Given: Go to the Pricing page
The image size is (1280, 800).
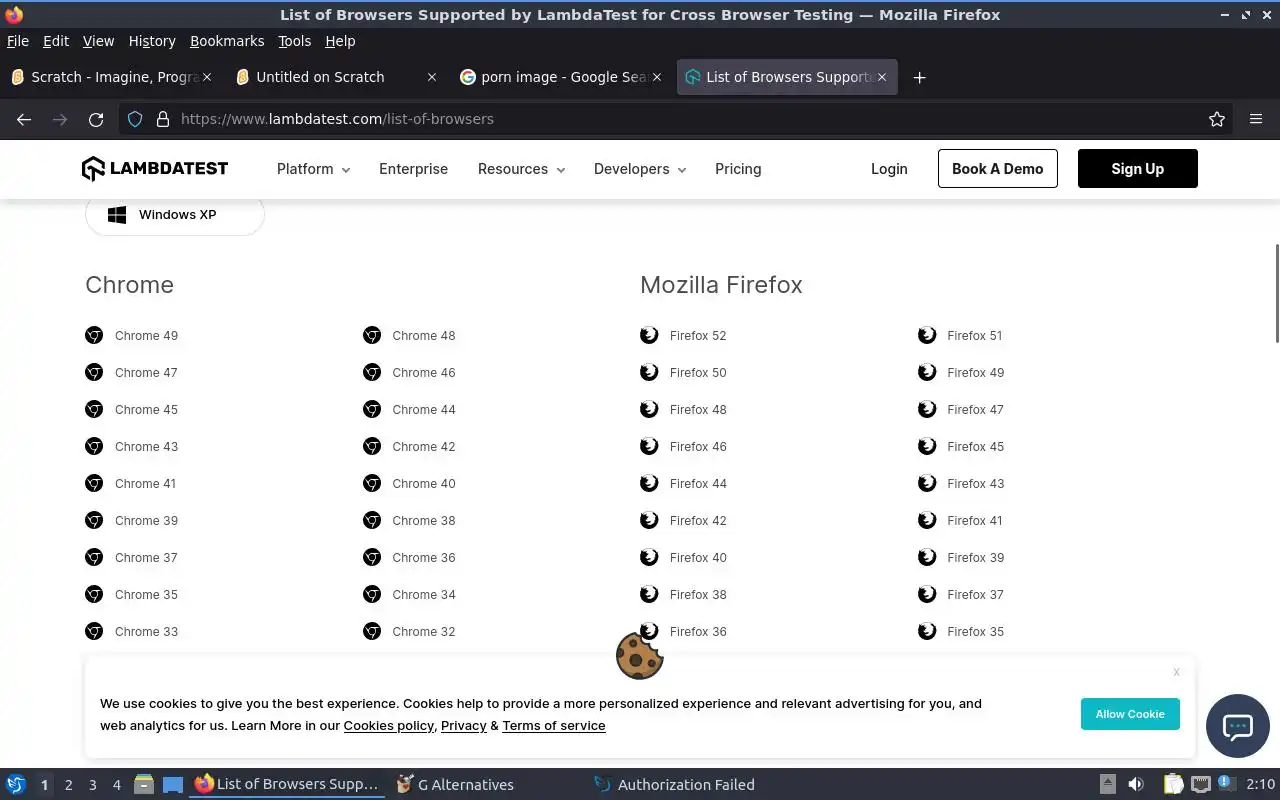Looking at the screenshot, I should [738, 169].
